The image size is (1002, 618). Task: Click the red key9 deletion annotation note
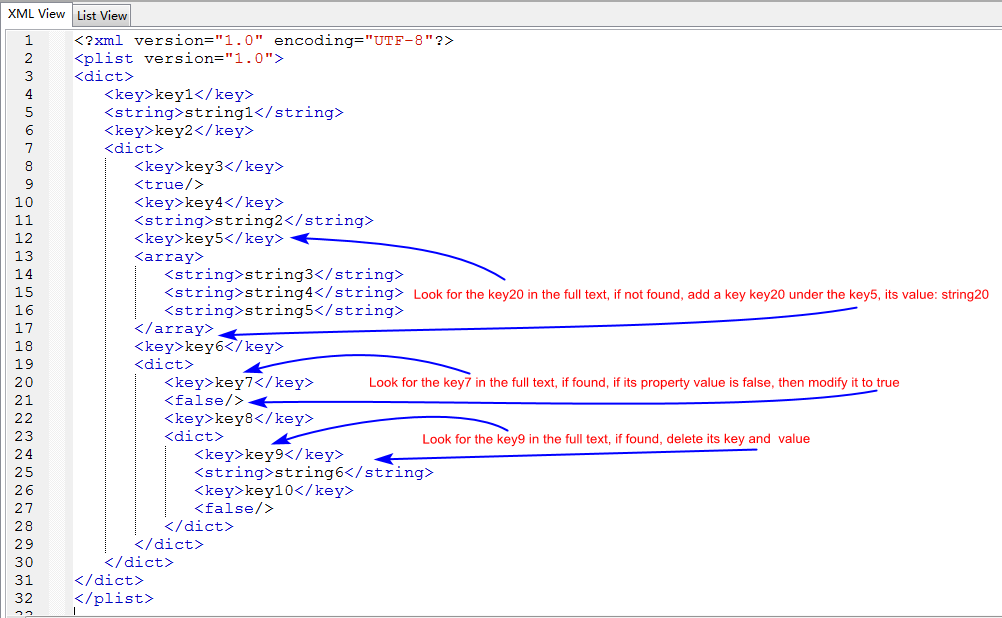click(x=615, y=439)
